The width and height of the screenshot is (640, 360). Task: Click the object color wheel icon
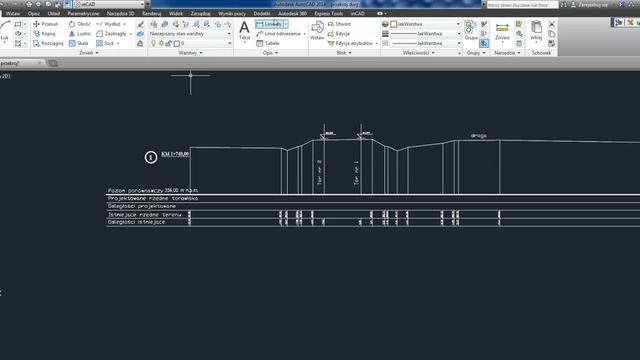tap(385, 24)
